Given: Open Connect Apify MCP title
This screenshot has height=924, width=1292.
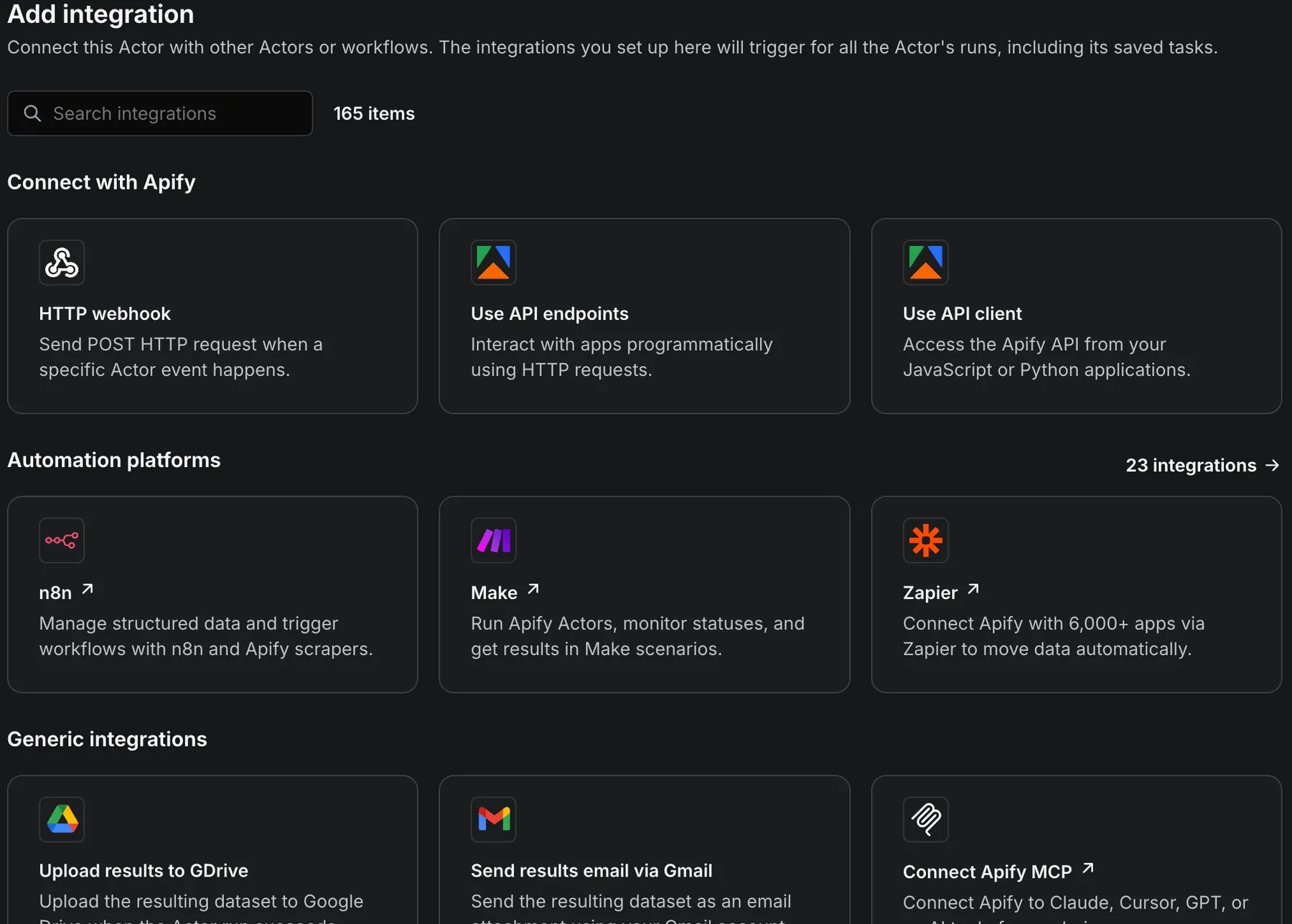Looking at the screenshot, I should (x=987, y=872).
